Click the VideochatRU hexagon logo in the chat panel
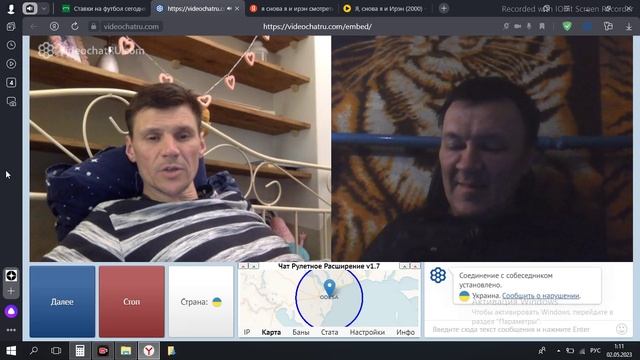This screenshot has height=360, width=640. pos(438,275)
